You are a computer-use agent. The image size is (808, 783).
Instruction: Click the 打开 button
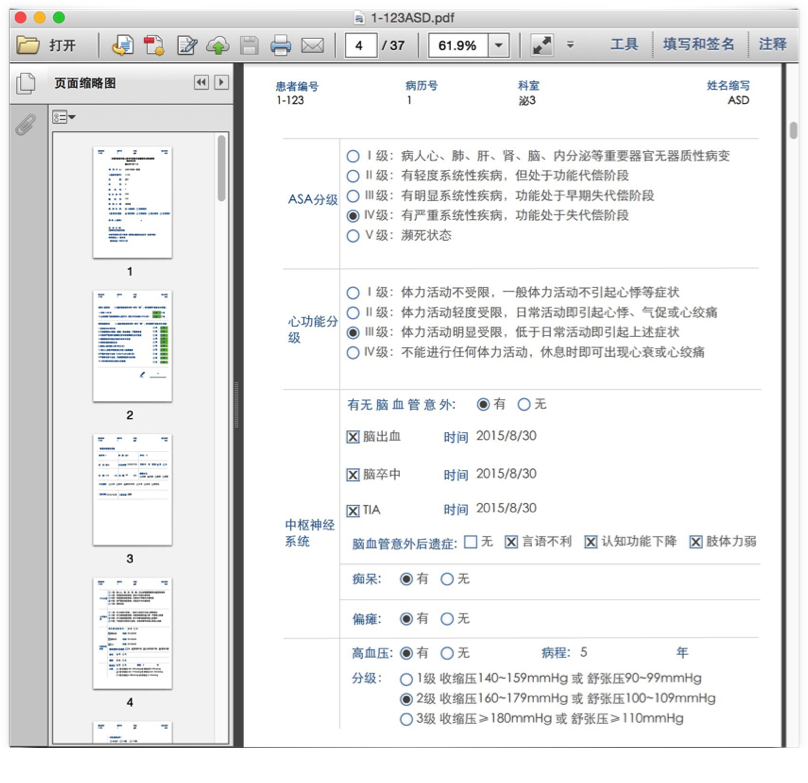[x=47, y=45]
